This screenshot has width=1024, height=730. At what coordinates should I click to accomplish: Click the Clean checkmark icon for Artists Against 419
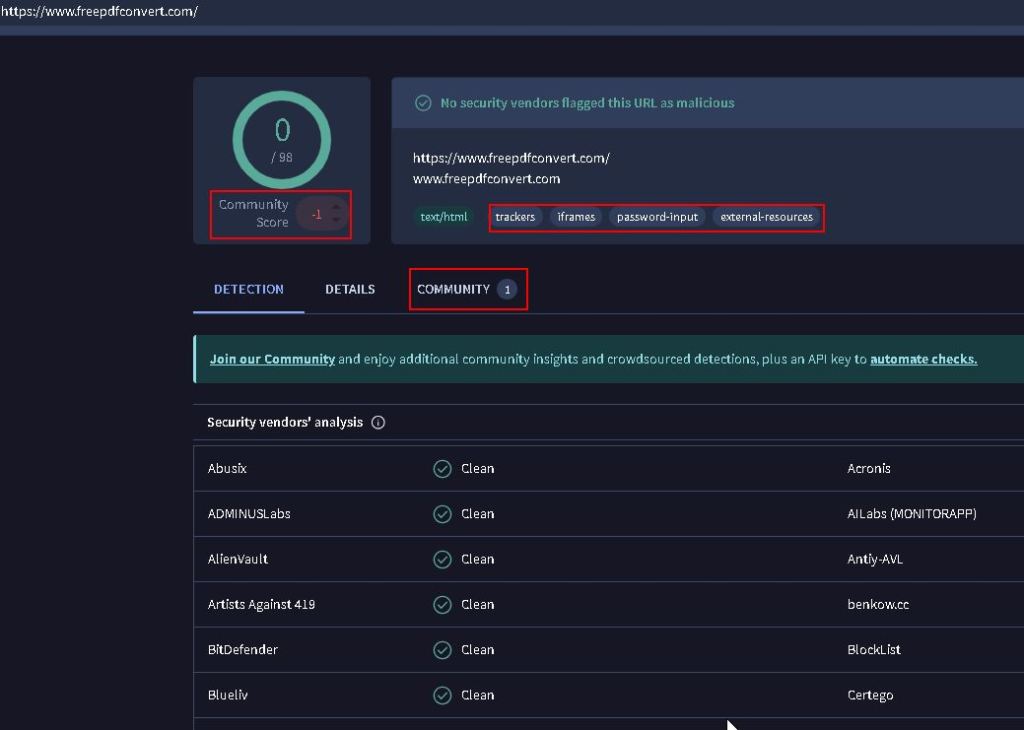442,605
